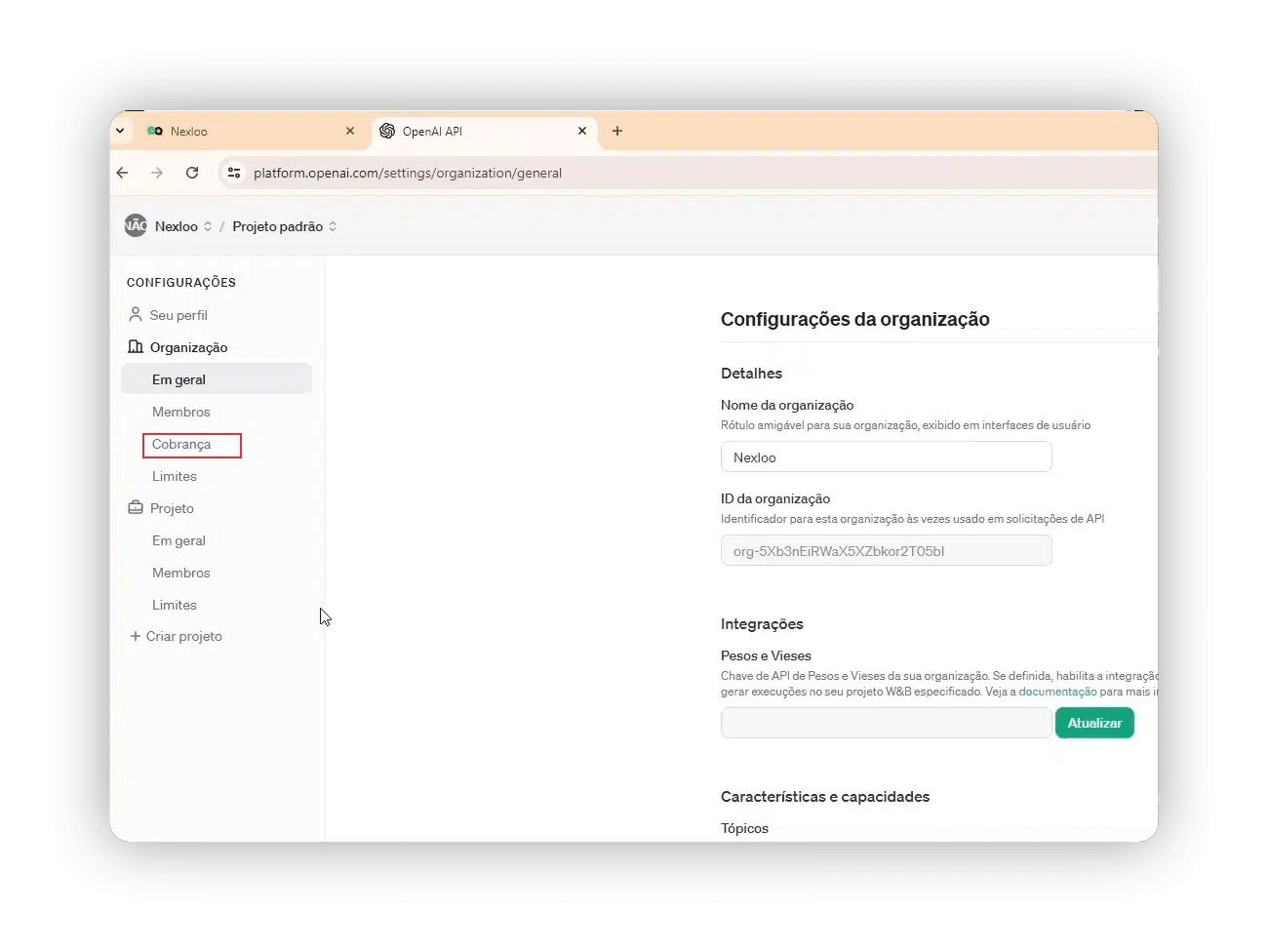The height and width of the screenshot is (952, 1268).
Task: Open the documentação link
Action: click(x=1057, y=692)
